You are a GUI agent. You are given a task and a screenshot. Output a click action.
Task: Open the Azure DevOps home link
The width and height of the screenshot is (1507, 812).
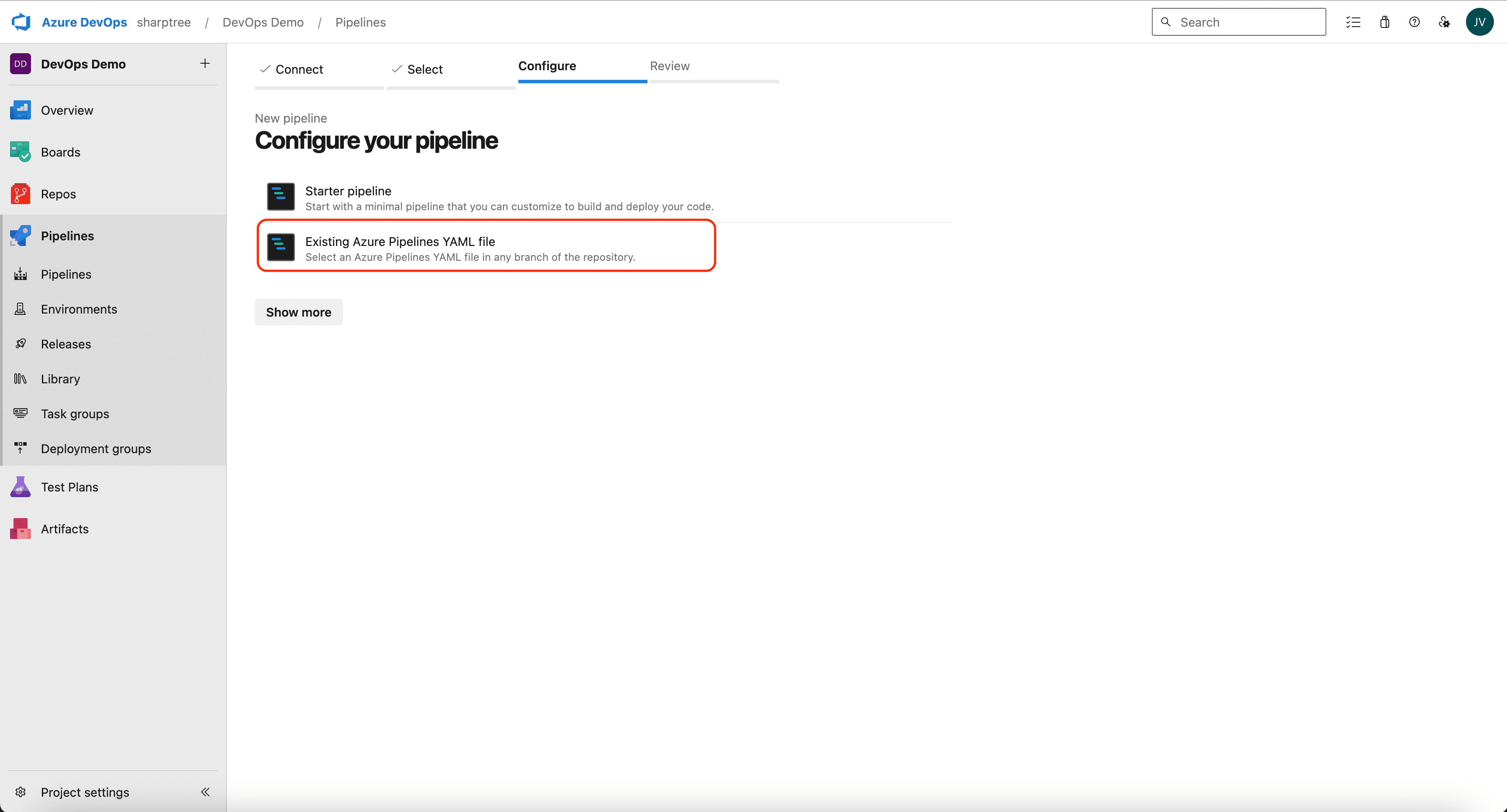pyautogui.click(x=84, y=22)
